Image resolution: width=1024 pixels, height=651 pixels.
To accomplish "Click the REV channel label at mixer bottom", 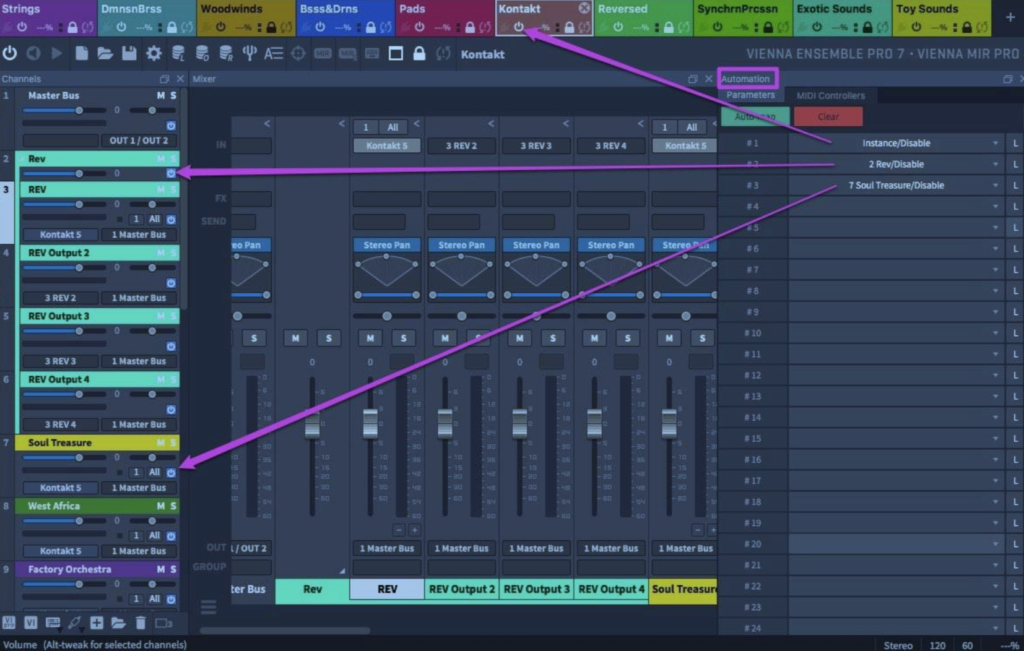I will click(387, 589).
